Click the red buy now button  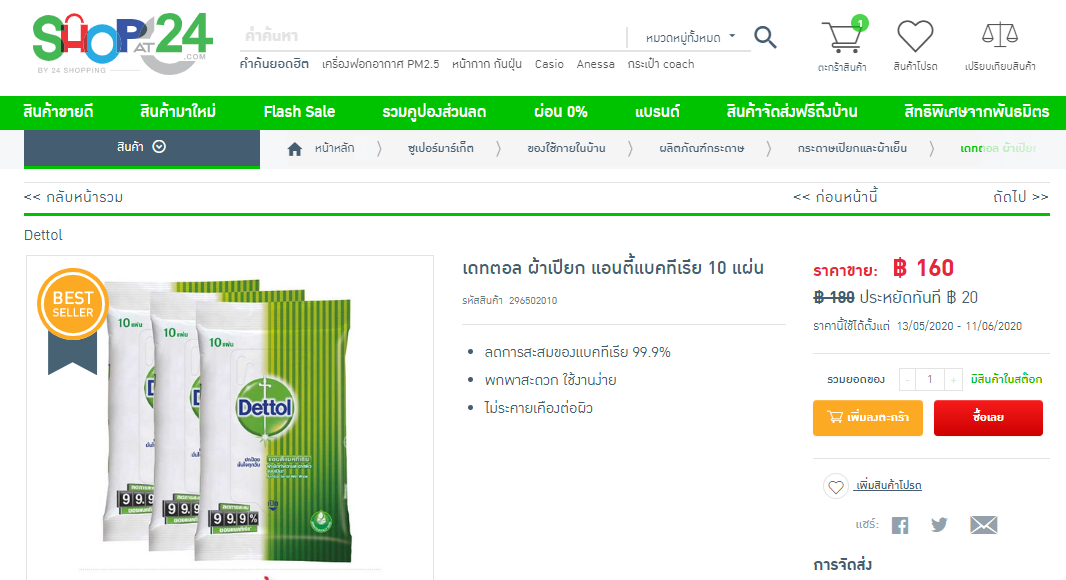pyautogui.click(x=988, y=417)
